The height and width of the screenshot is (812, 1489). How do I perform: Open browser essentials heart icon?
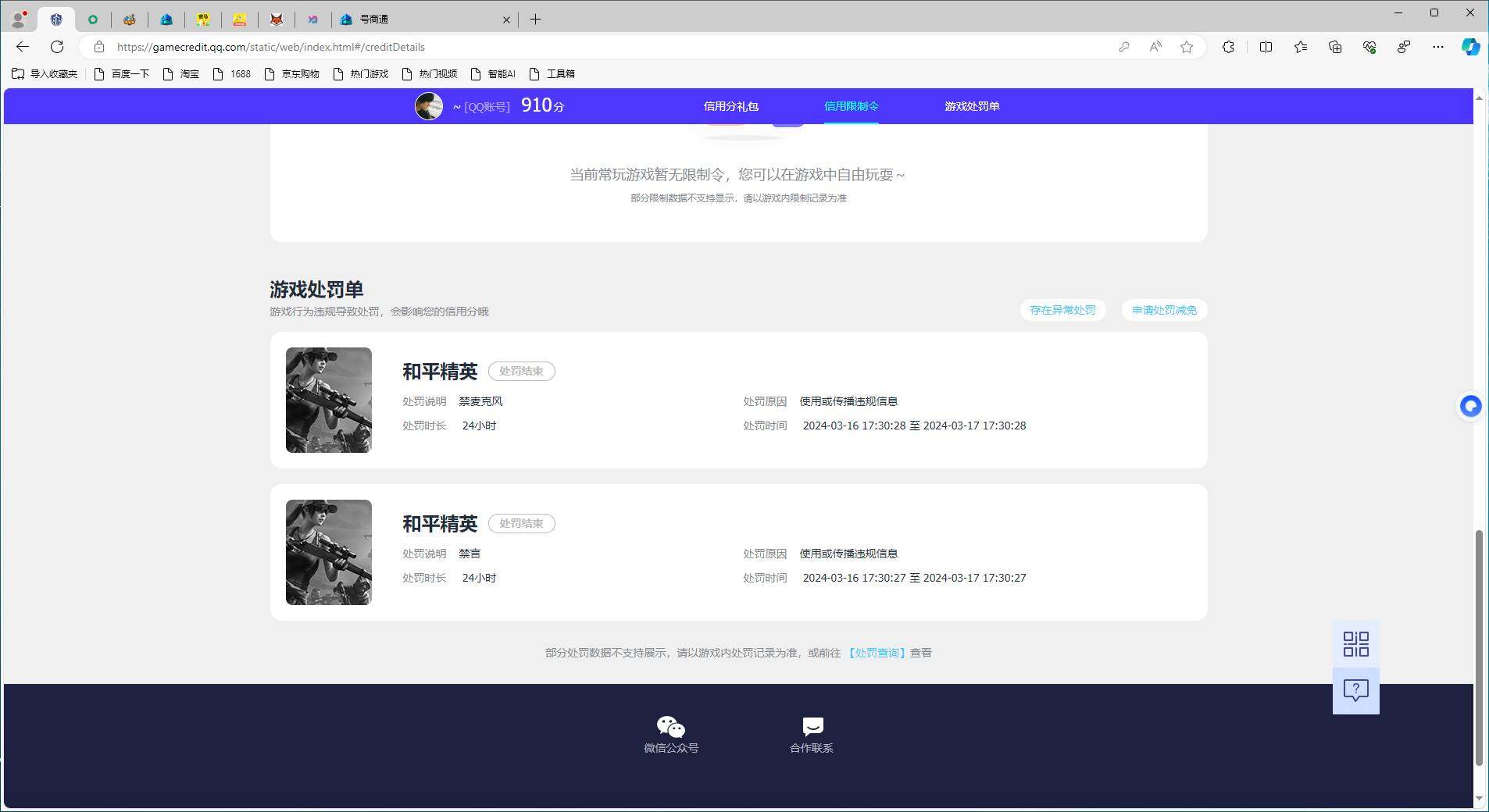coord(1369,47)
